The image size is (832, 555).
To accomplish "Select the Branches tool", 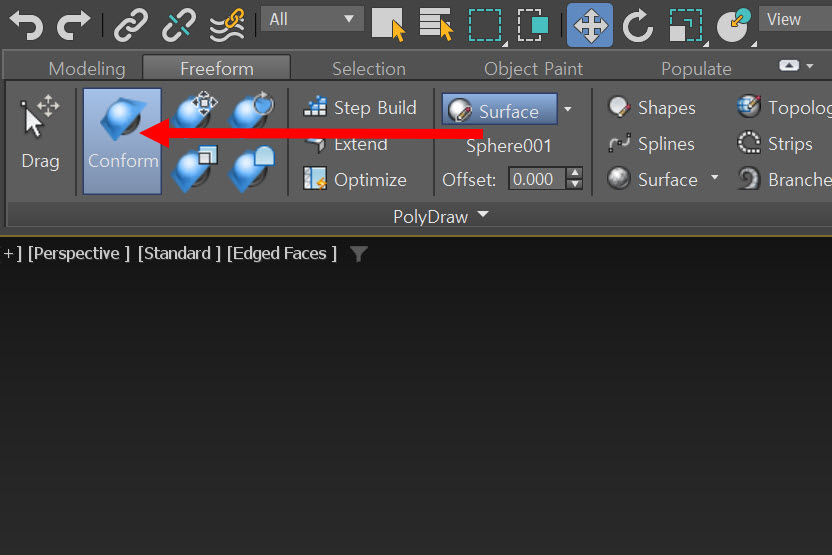I will click(784, 179).
